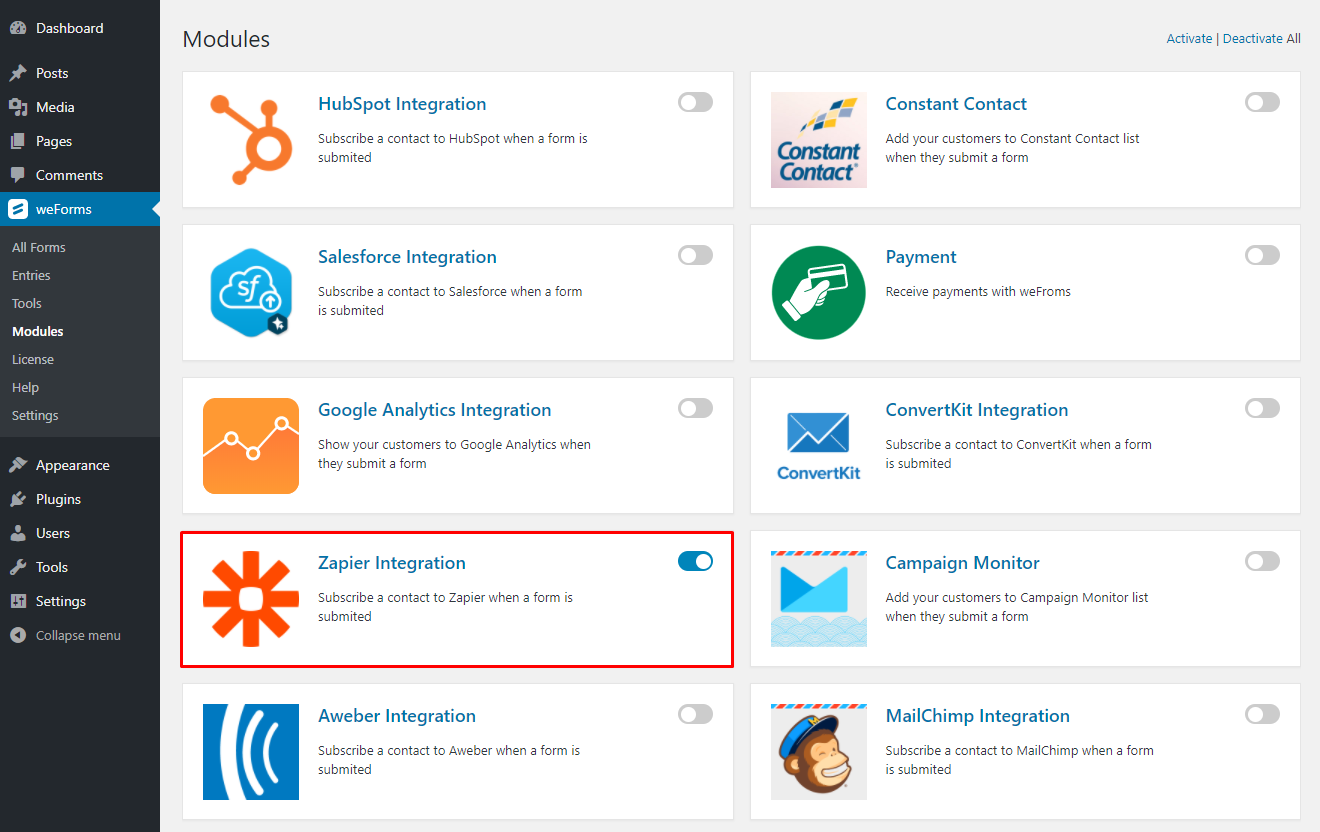Open the ConvertKit Integration title link
This screenshot has height=832, width=1320.
pos(977,410)
